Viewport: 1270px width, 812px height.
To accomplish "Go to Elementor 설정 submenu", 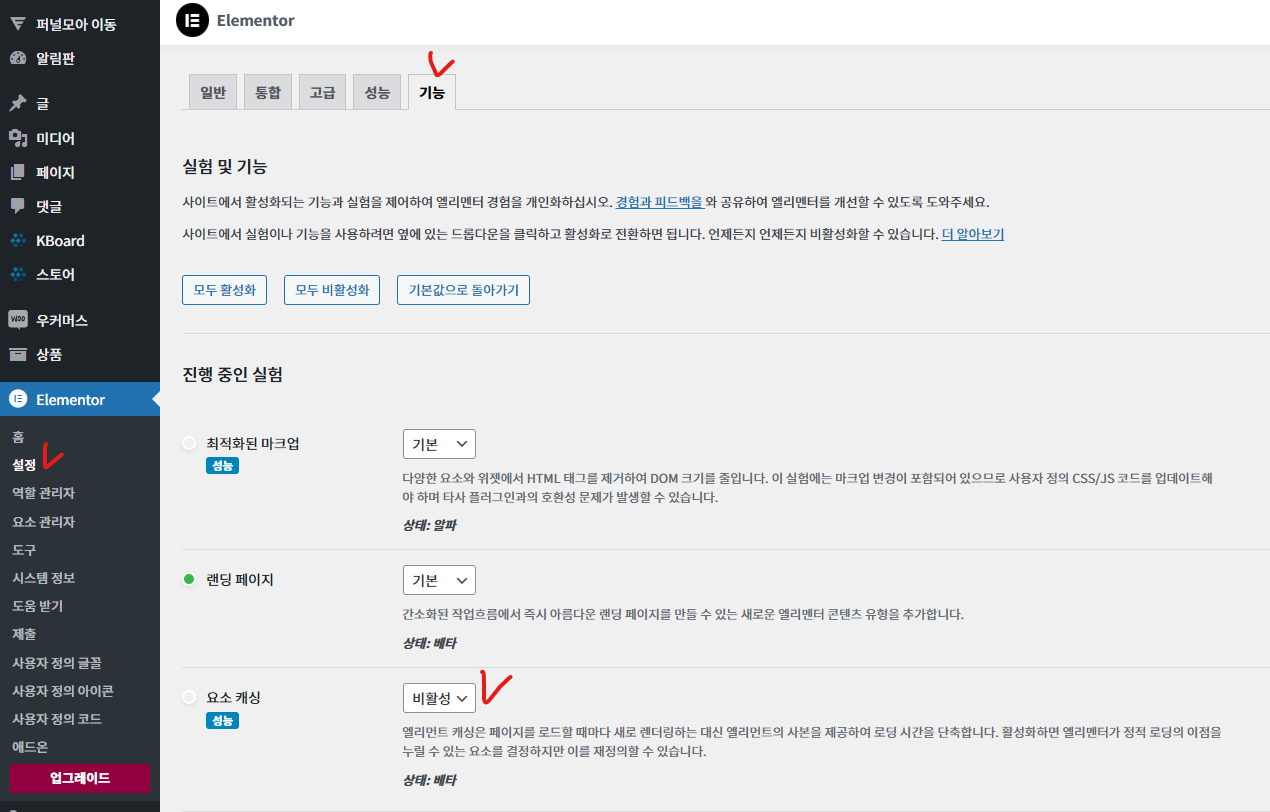I will click(x=24, y=465).
